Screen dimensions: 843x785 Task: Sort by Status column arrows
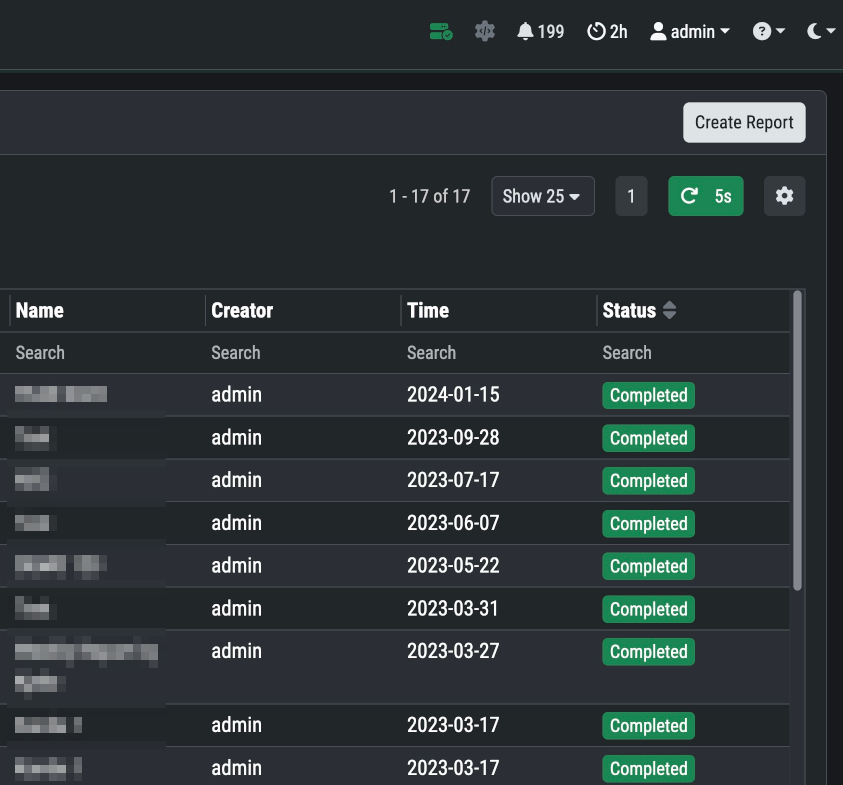[x=670, y=311]
